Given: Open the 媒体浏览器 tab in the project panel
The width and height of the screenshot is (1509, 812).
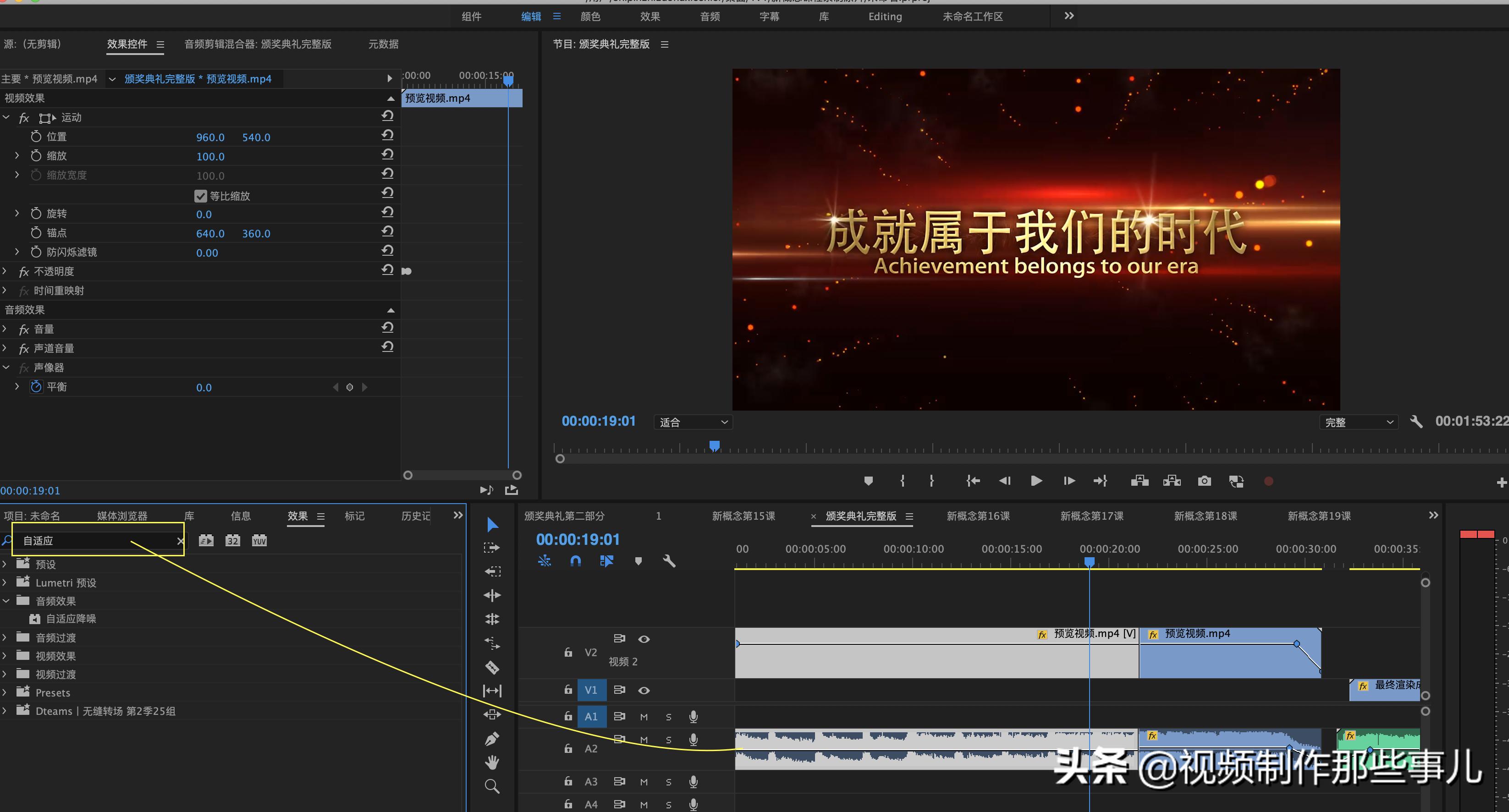Looking at the screenshot, I should pyautogui.click(x=121, y=516).
